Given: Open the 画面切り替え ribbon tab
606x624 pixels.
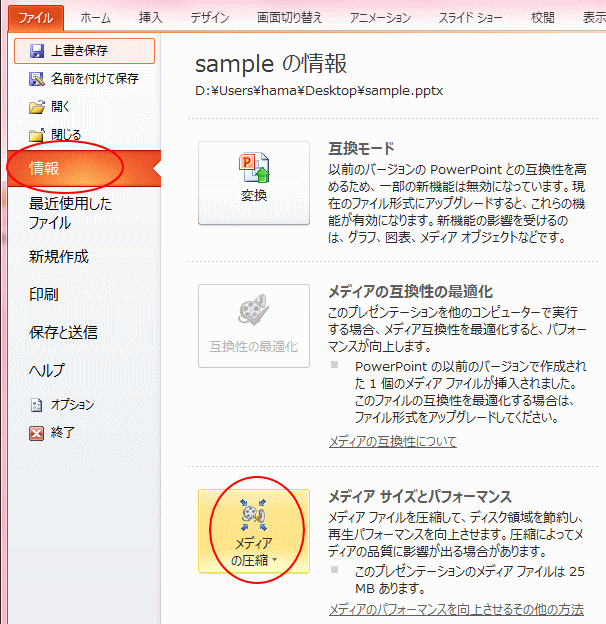Looking at the screenshot, I should (x=289, y=18).
